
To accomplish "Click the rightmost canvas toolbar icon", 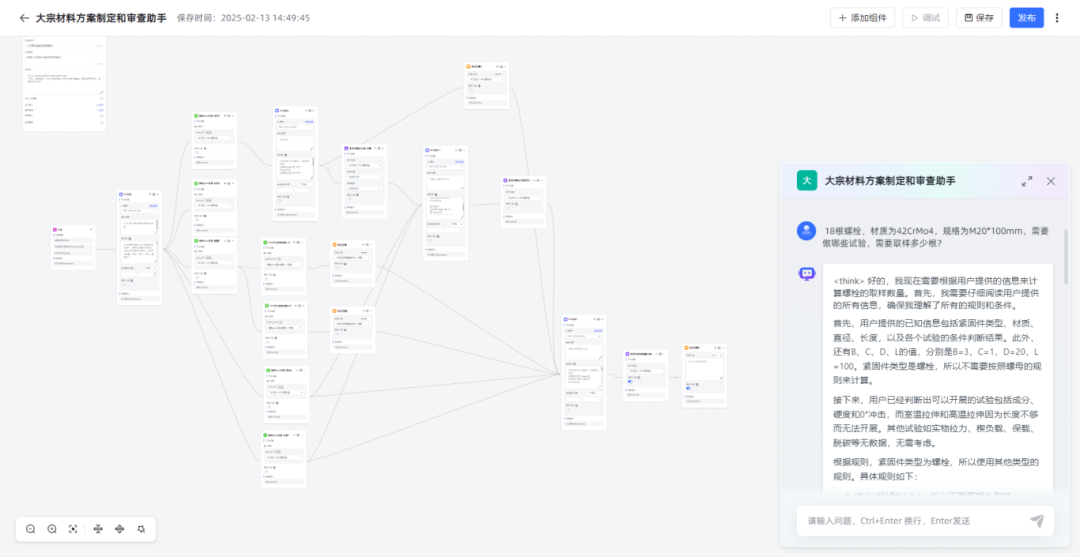I will 142,529.
